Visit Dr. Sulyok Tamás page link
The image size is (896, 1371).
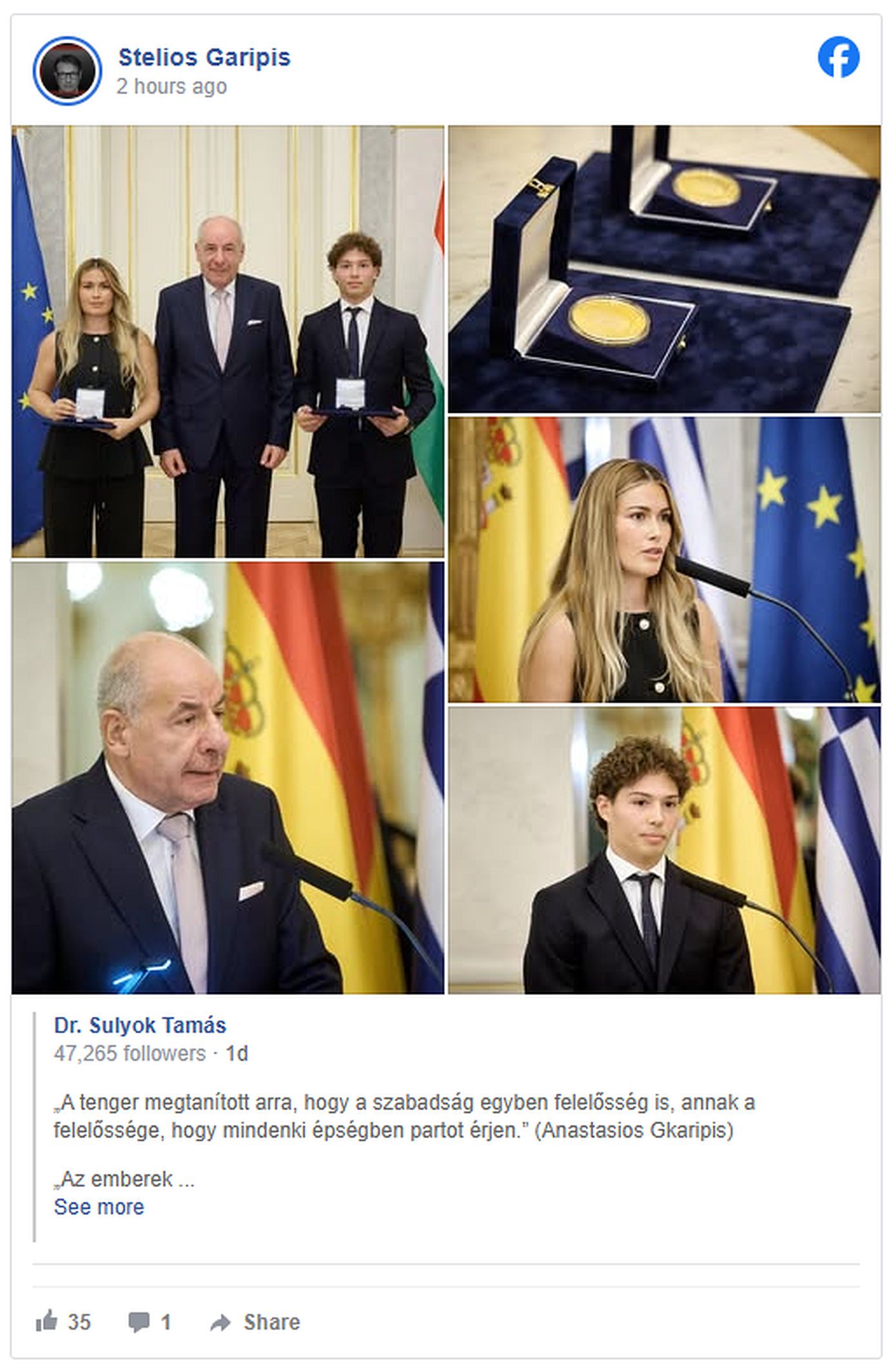(x=140, y=1025)
